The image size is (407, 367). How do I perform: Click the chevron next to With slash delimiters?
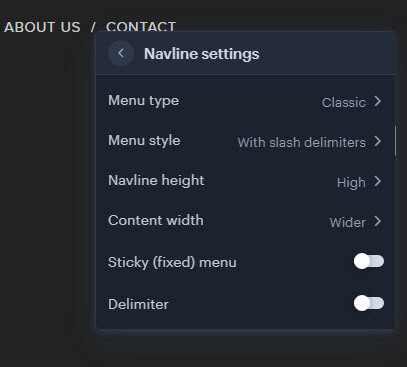377,141
